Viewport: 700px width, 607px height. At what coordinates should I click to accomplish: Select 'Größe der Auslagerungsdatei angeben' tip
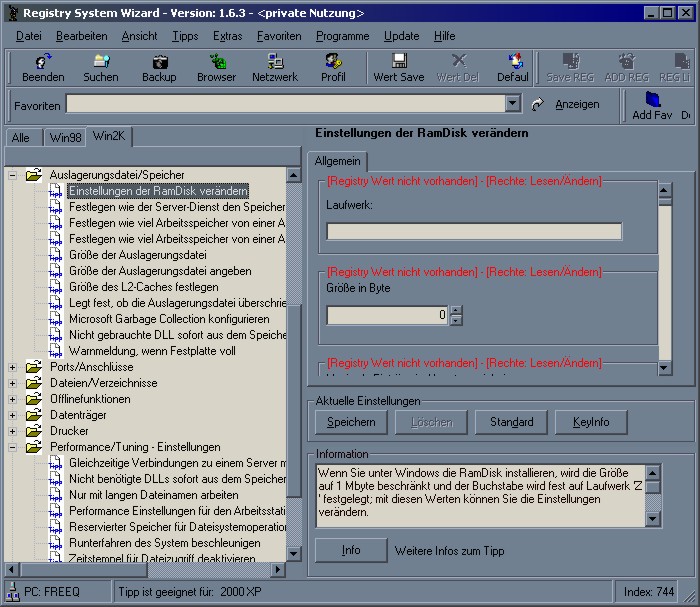coord(160,271)
